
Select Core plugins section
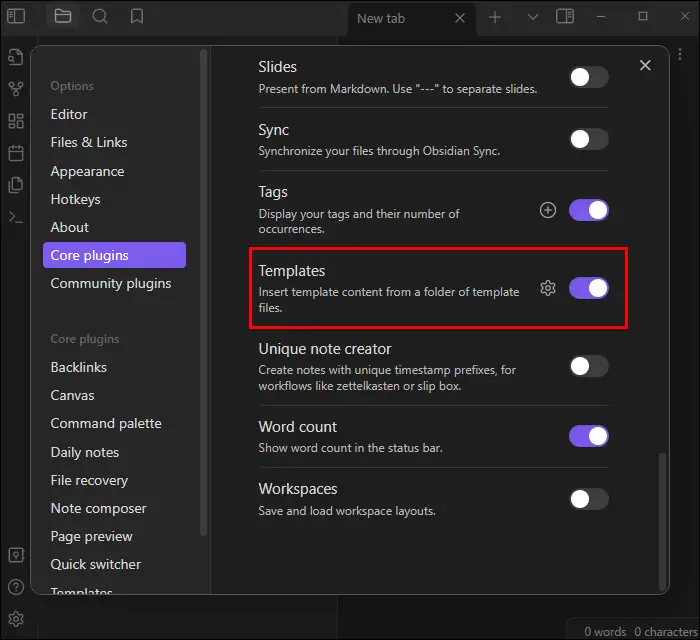pos(114,255)
